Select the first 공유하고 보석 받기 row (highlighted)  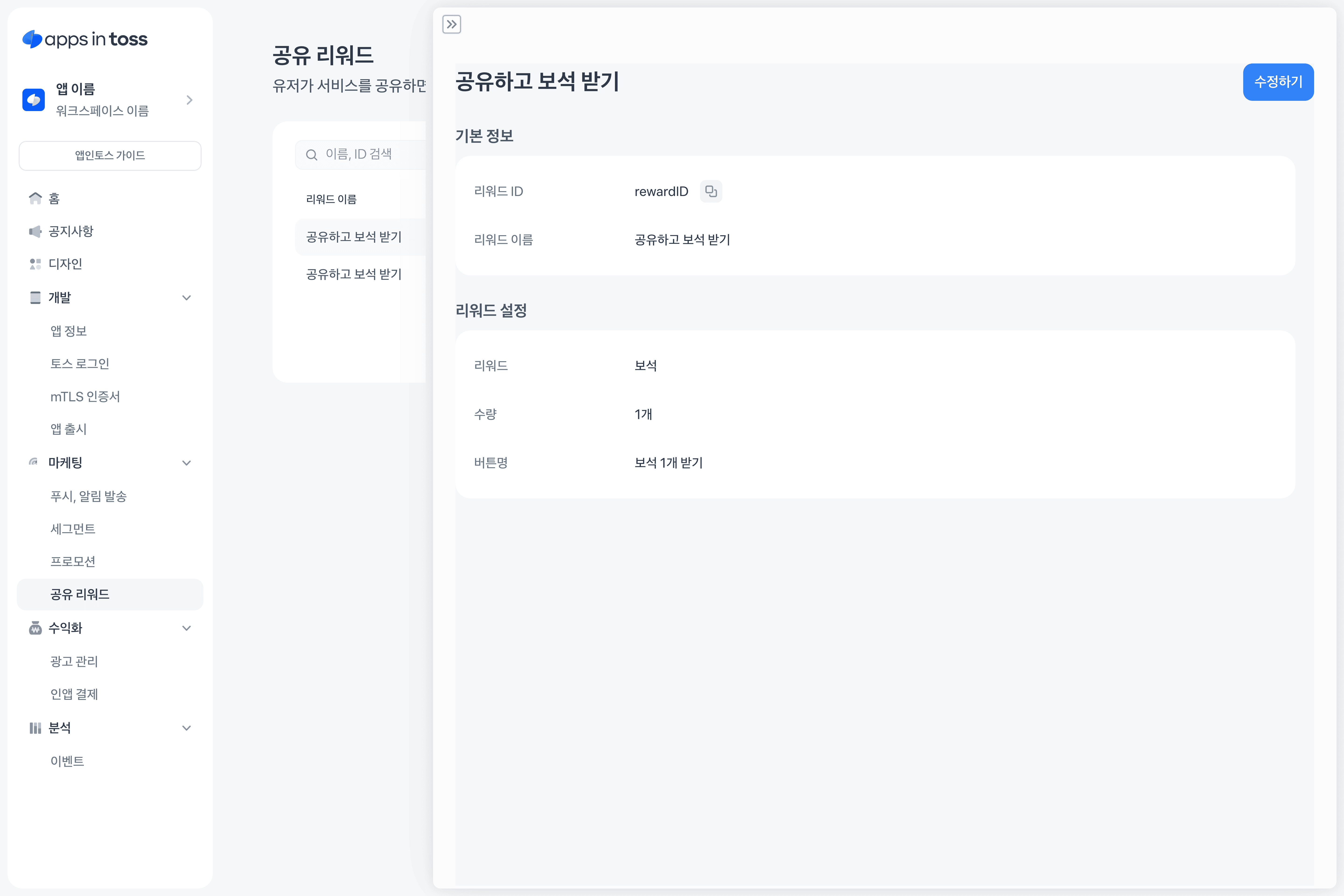click(360, 237)
